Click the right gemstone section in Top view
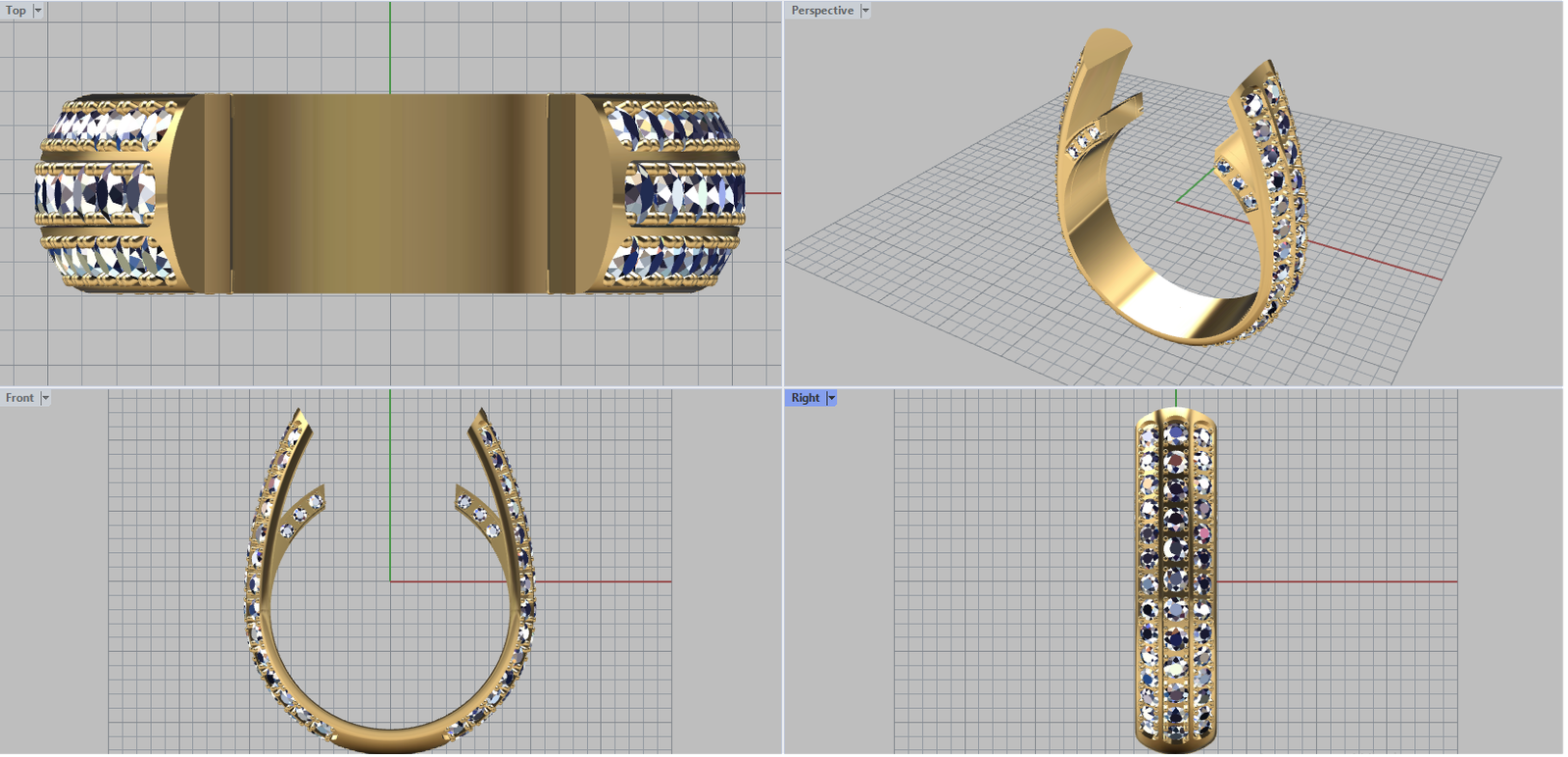 676,193
